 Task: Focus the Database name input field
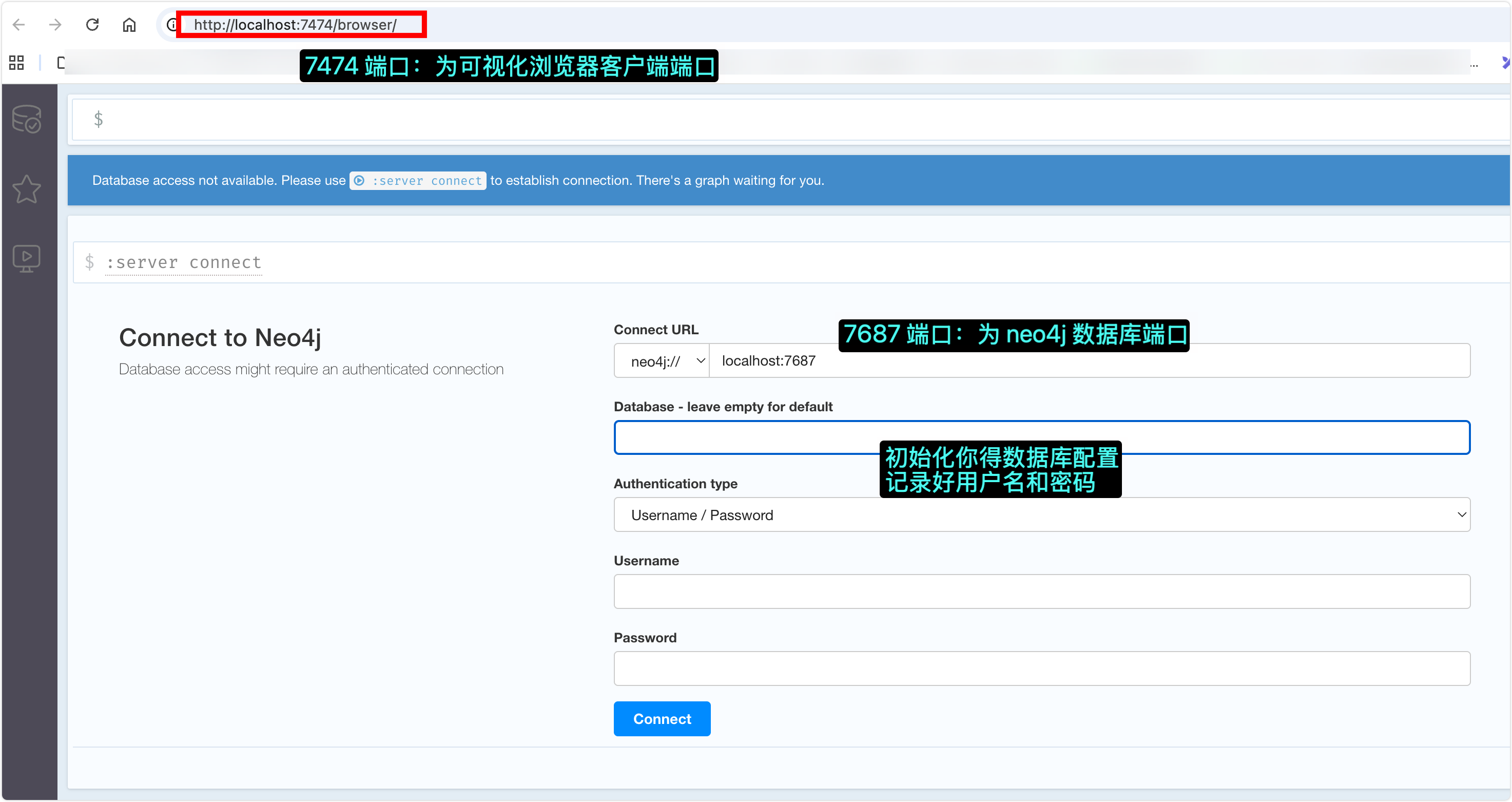click(x=1042, y=438)
